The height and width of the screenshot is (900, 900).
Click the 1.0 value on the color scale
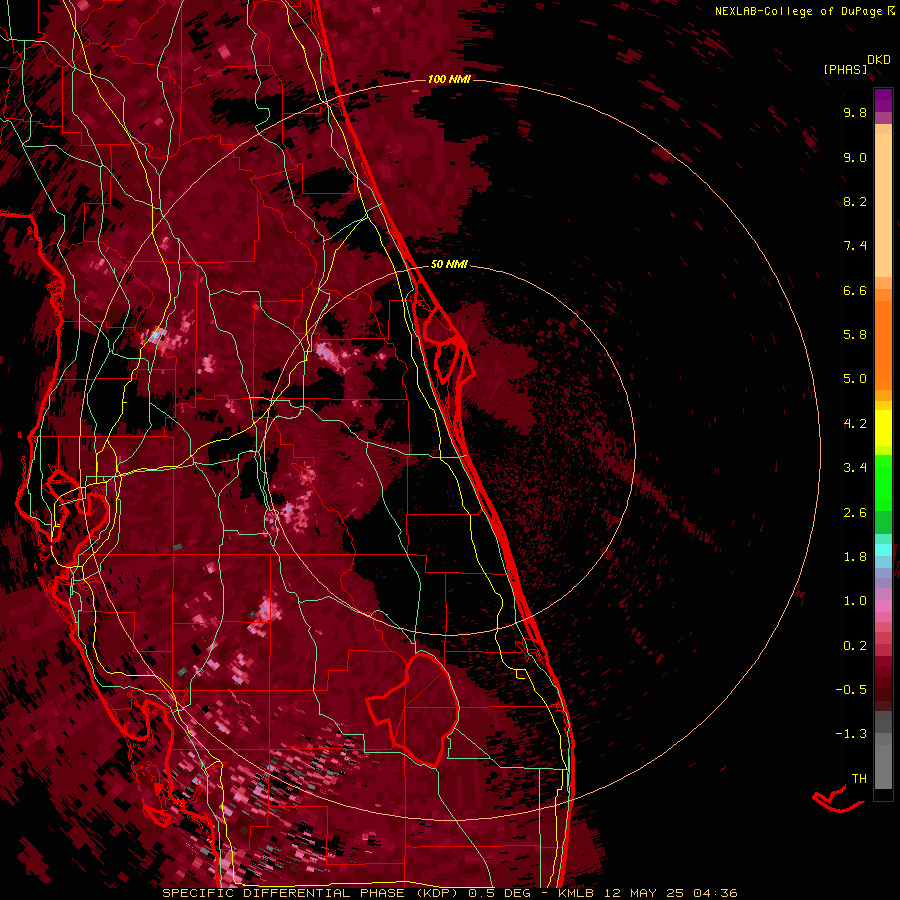point(855,601)
